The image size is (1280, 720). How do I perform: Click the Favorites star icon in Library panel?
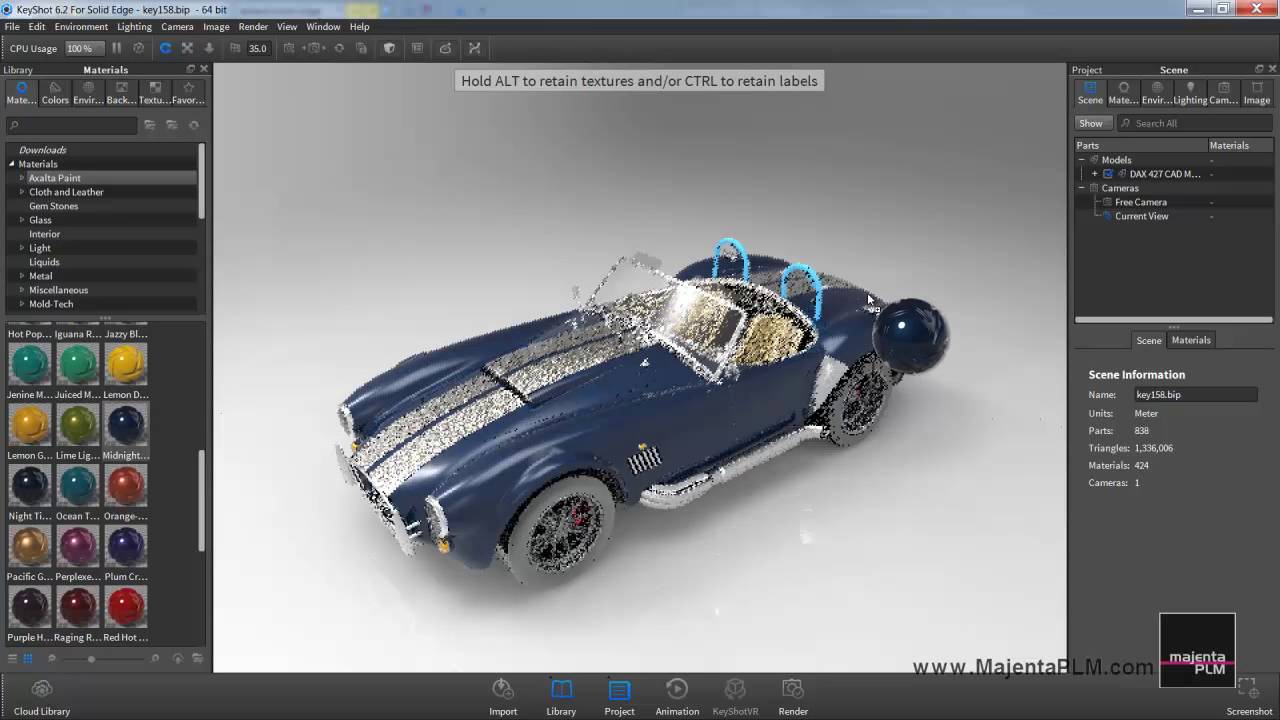click(x=187, y=92)
